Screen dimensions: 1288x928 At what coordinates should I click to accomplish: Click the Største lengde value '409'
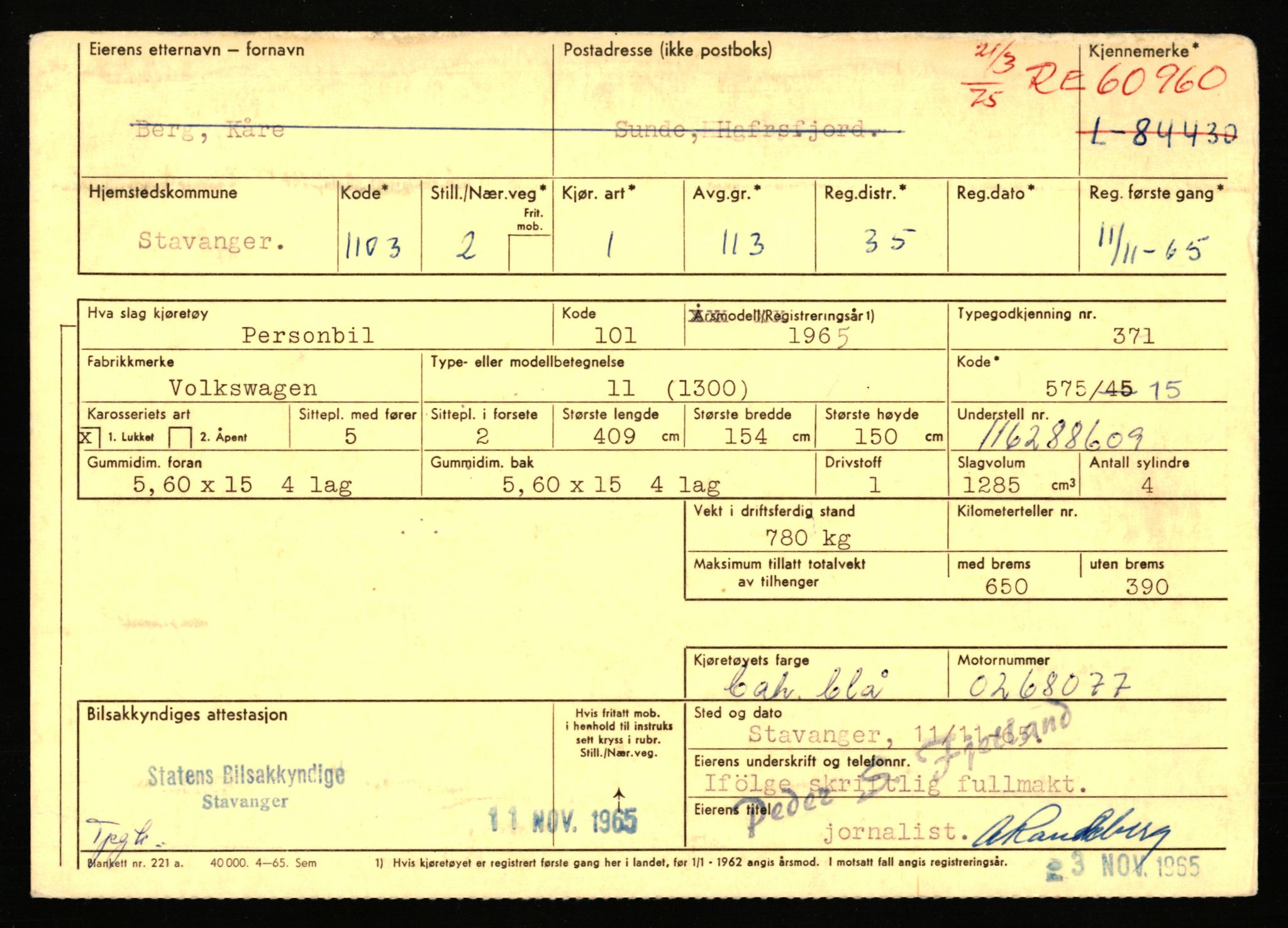click(x=614, y=436)
